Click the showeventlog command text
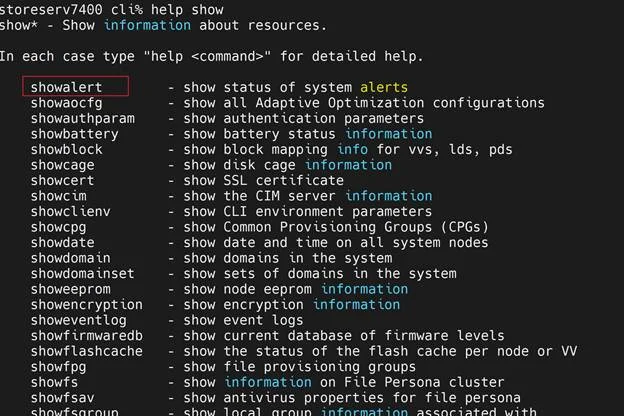The height and width of the screenshot is (416, 624). coord(78,320)
